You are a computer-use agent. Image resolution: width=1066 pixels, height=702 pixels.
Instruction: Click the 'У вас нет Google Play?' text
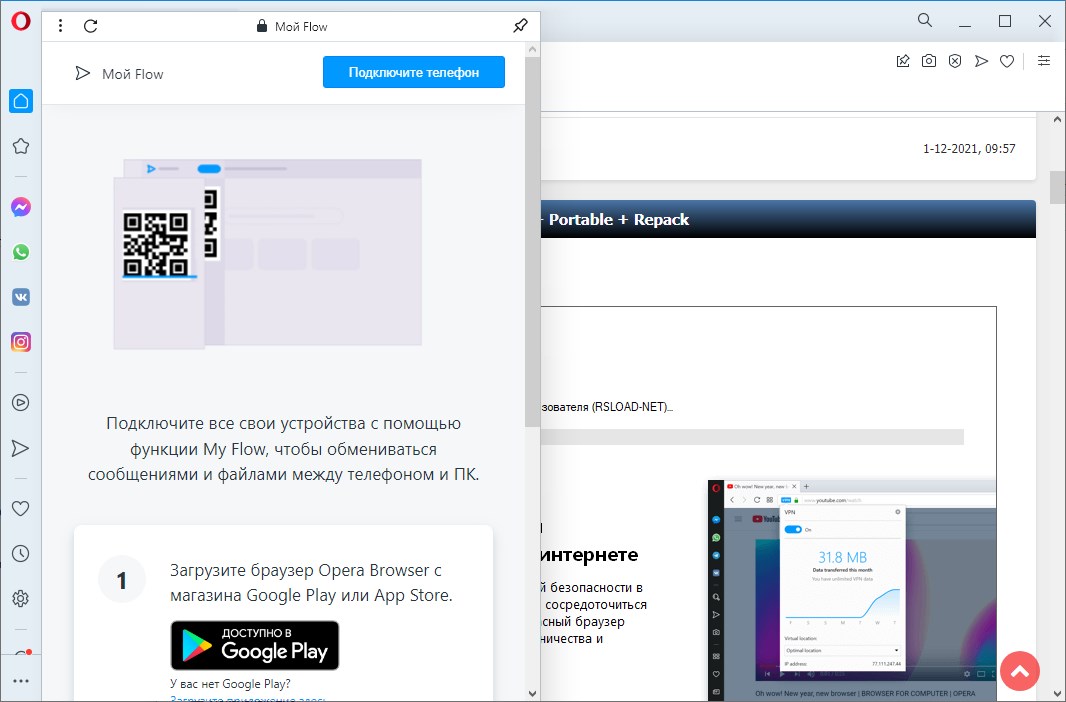[x=230, y=684]
